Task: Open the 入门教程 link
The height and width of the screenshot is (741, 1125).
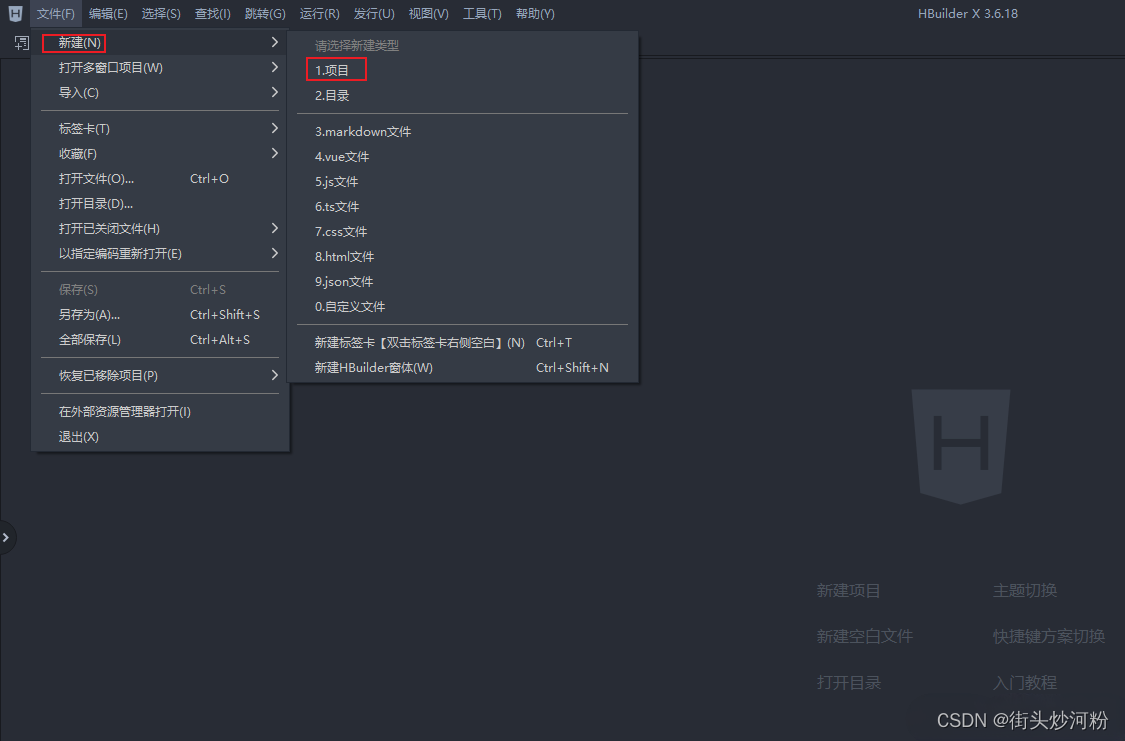Action: [x=1024, y=683]
